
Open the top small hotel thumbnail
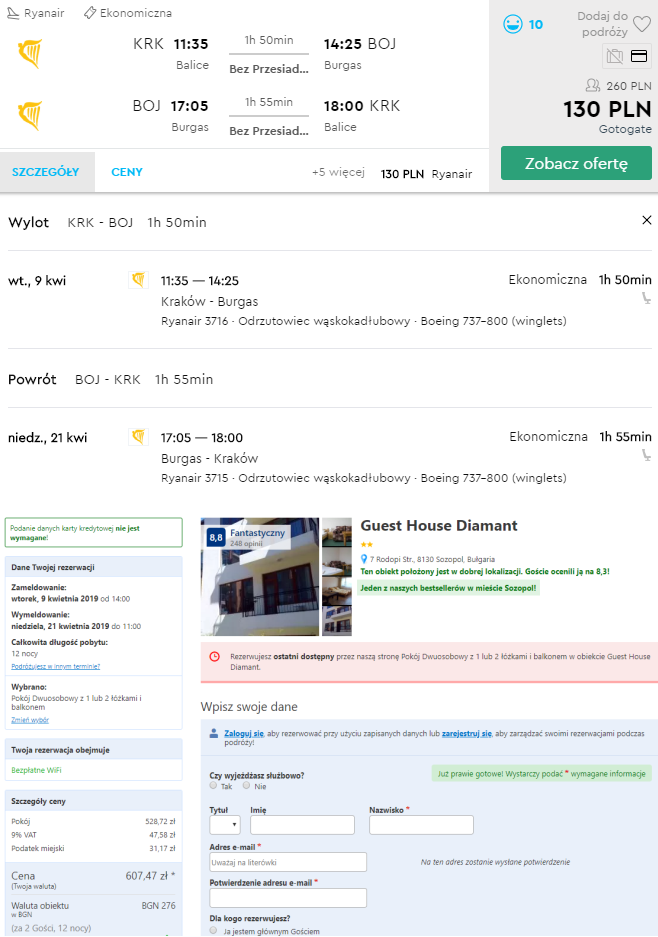(337, 532)
